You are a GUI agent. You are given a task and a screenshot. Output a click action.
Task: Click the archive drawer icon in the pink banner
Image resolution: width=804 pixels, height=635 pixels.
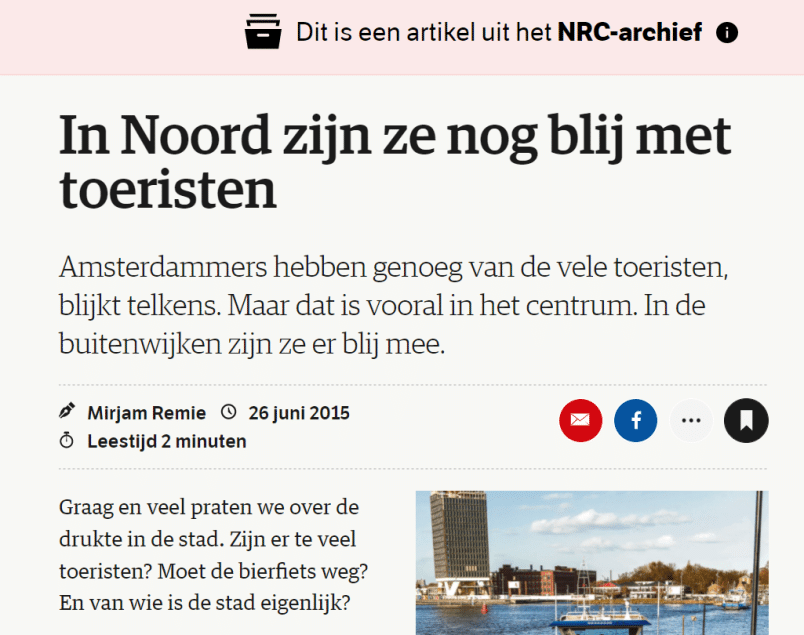263,31
